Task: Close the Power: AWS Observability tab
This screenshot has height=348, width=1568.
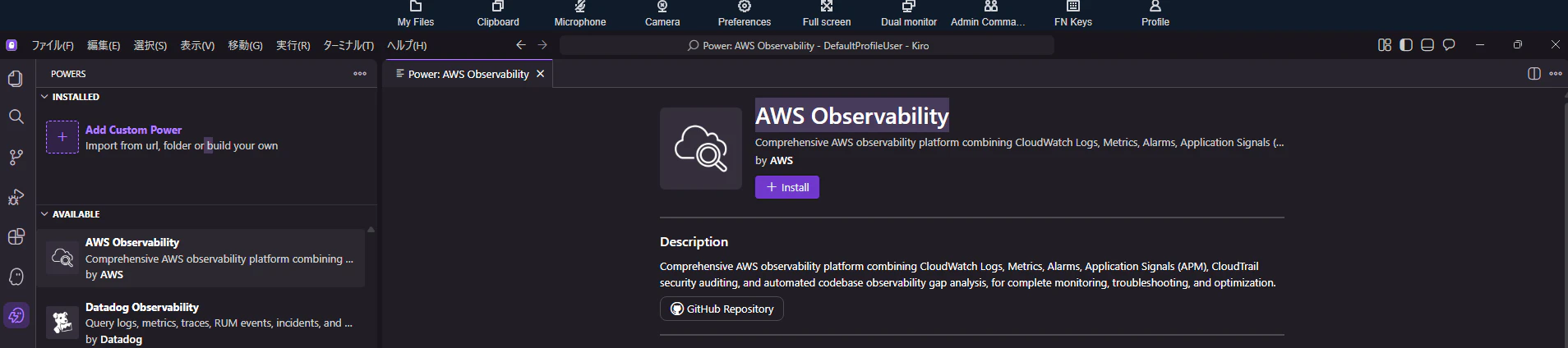Action: [x=540, y=74]
